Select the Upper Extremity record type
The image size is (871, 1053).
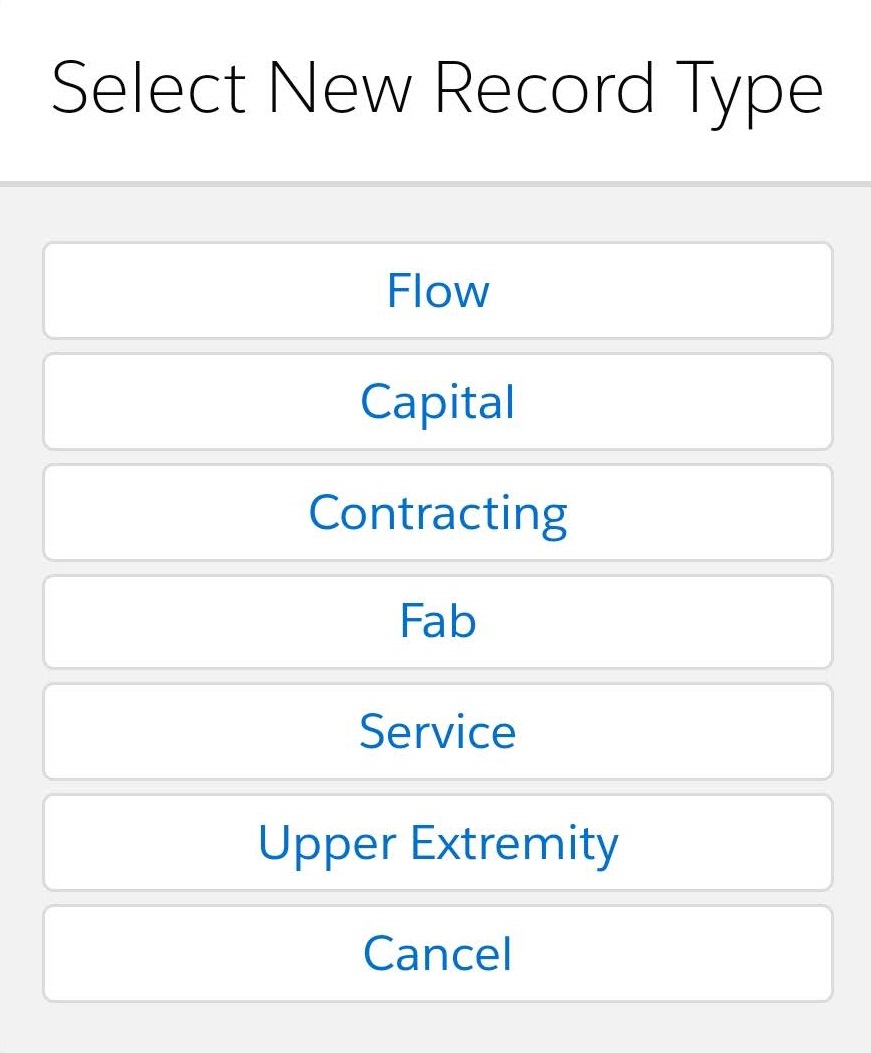(x=437, y=843)
